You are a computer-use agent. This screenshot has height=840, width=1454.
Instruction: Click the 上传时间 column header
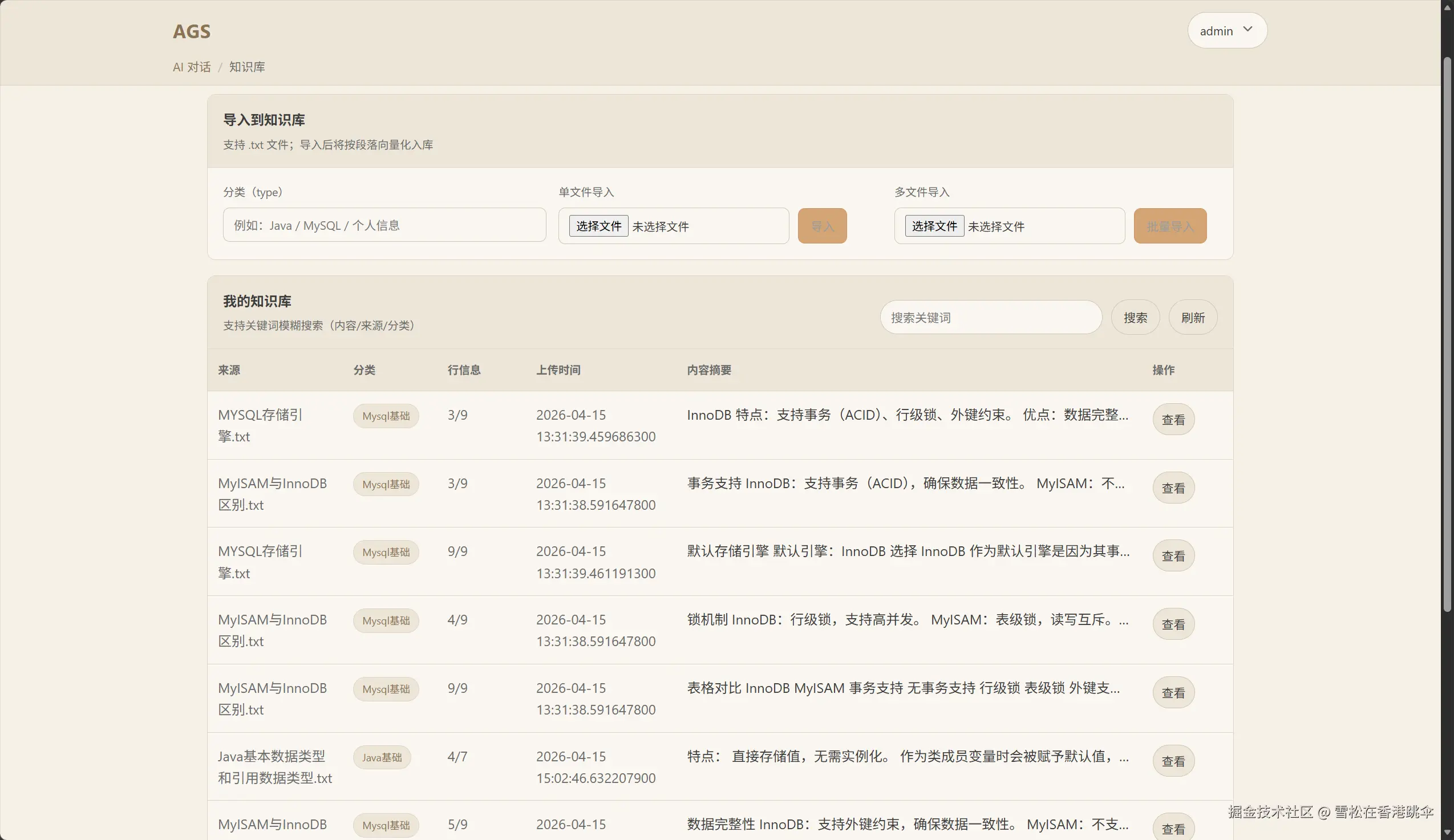tap(558, 370)
